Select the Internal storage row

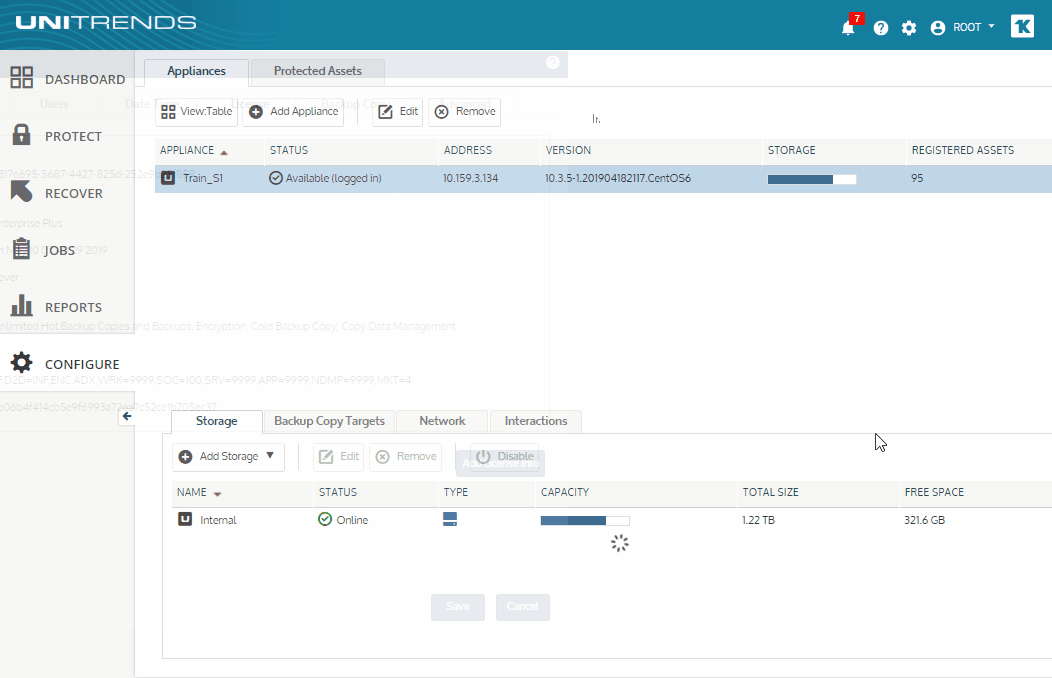click(x=612, y=520)
